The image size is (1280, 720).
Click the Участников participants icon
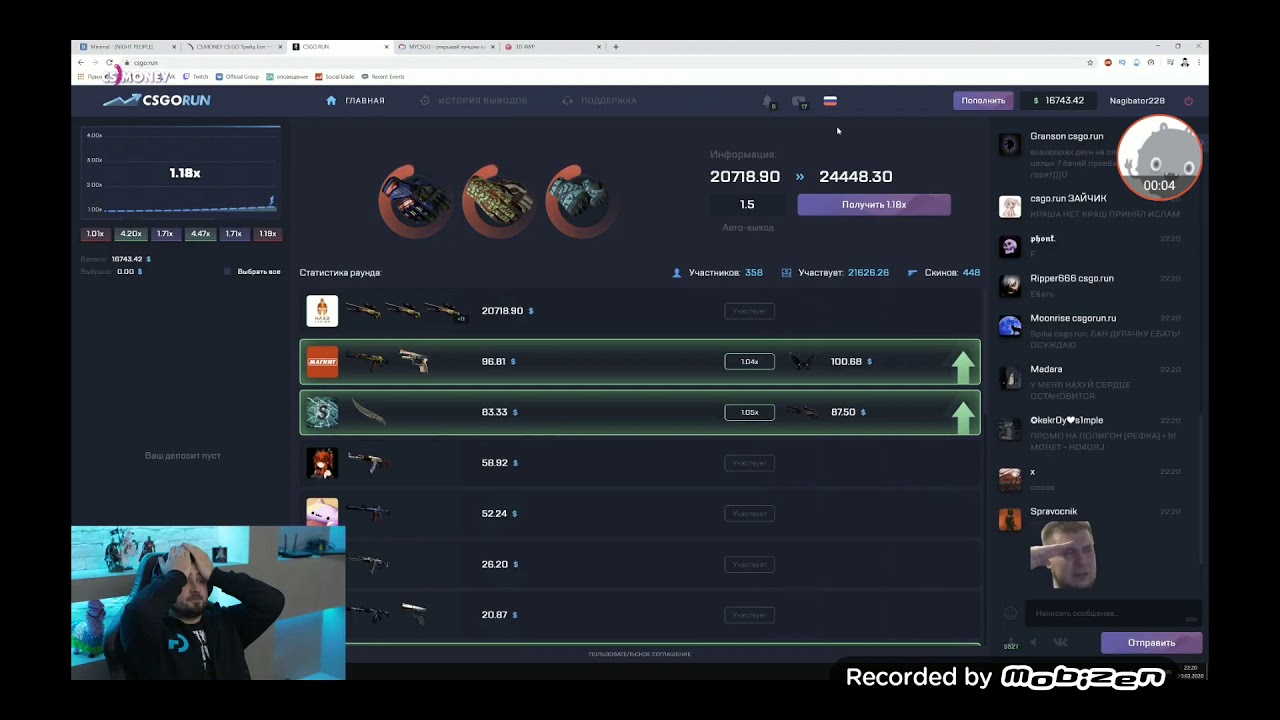coord(677,272)
